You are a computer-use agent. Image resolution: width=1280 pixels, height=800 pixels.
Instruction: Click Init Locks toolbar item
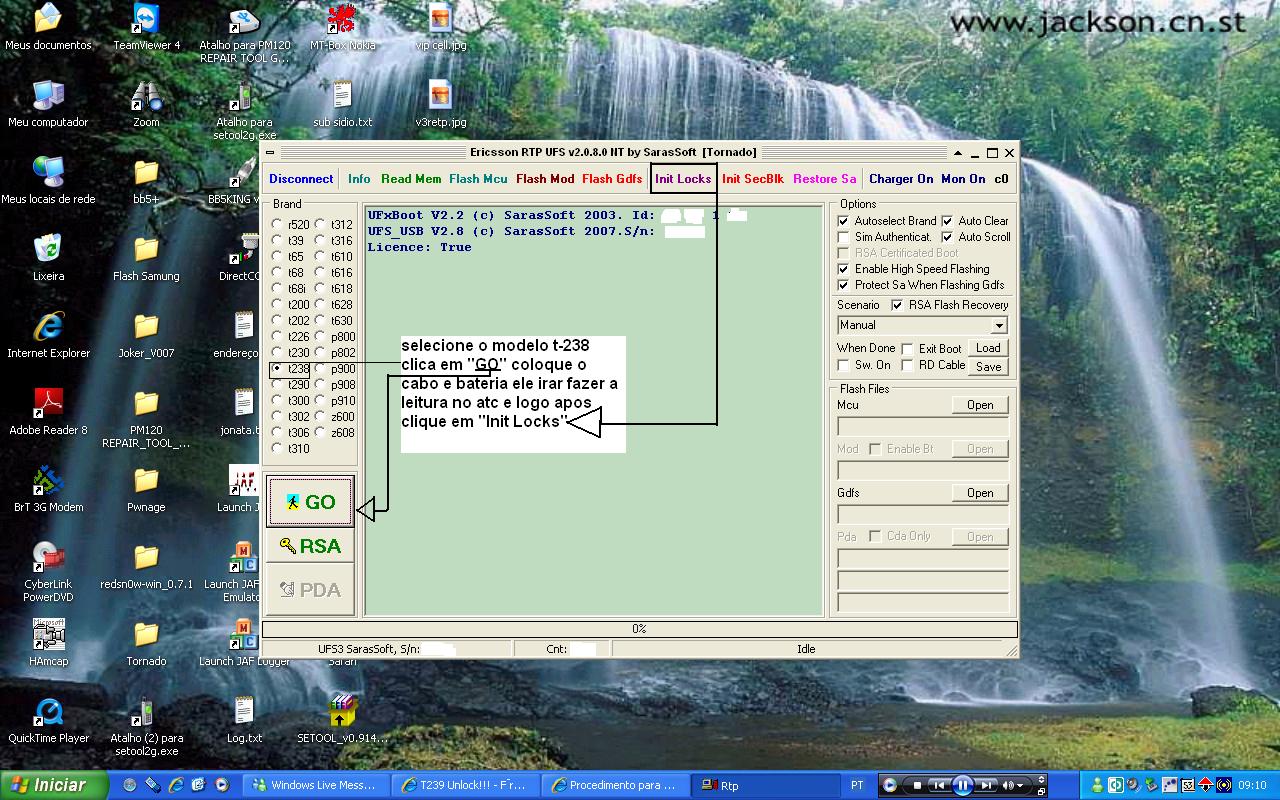[x=683, y=179]
